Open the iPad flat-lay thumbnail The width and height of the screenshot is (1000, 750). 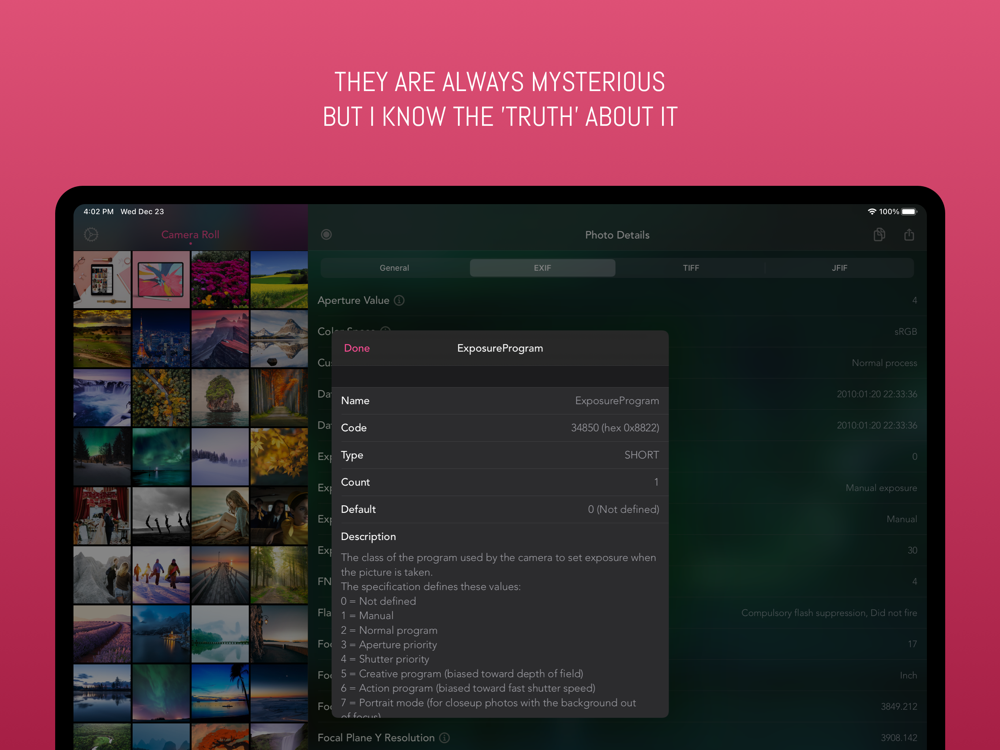102,279
